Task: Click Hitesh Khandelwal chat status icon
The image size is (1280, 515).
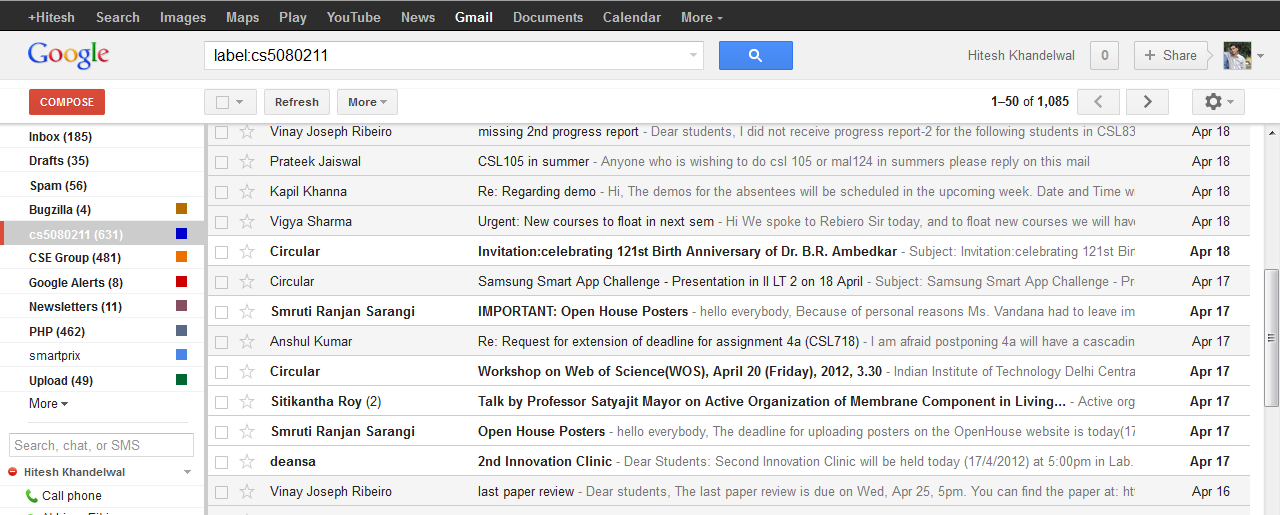Action: click(x=13, y=472)
